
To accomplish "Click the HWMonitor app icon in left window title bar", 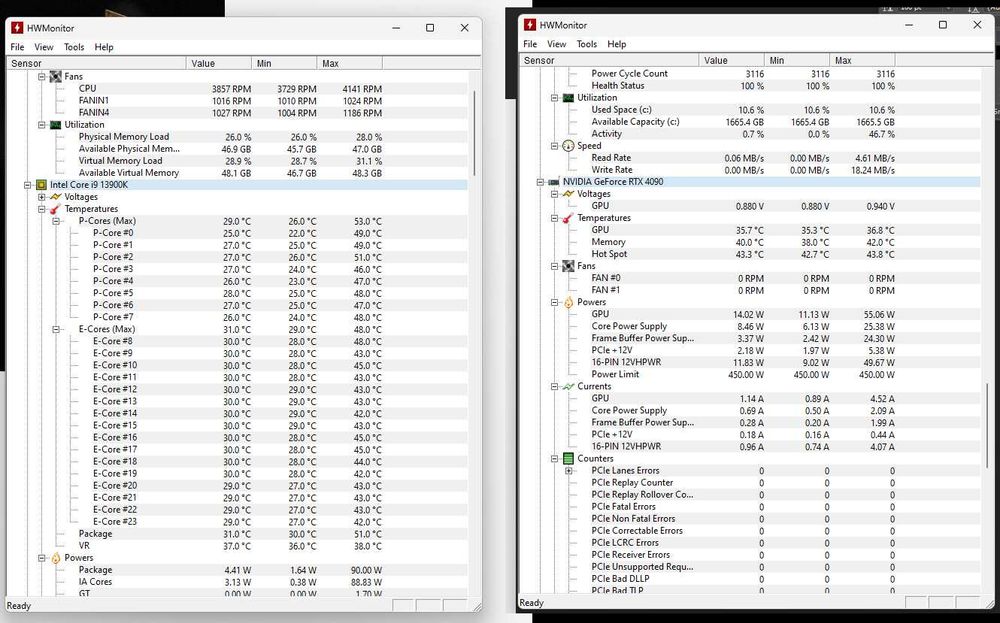I will click(x=17, y=28).
